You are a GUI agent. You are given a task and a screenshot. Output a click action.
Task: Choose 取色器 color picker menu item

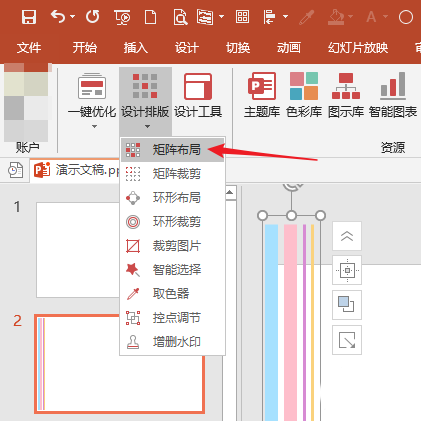click(x=172, y=294)
